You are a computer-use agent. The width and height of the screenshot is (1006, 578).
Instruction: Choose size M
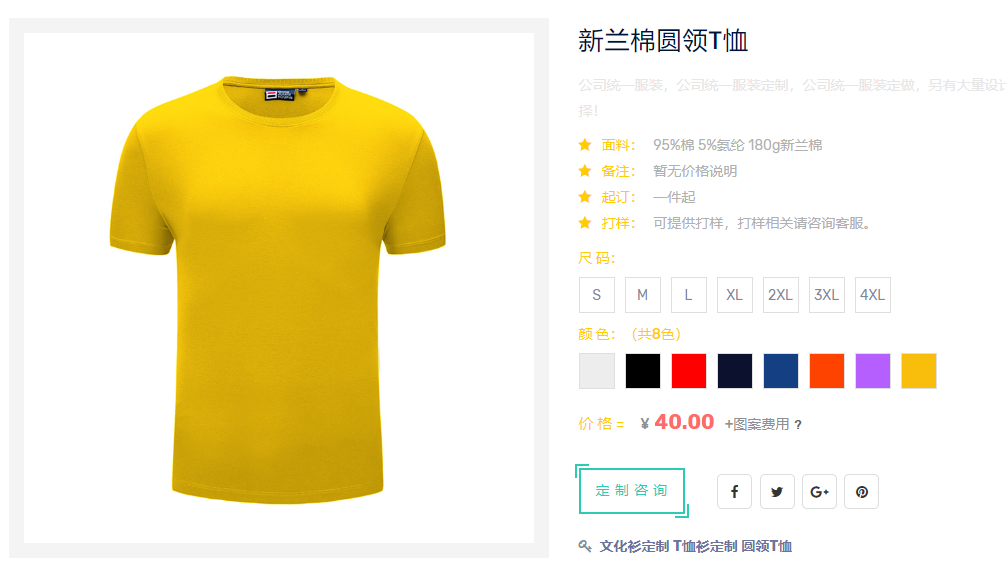pos(642,295)
